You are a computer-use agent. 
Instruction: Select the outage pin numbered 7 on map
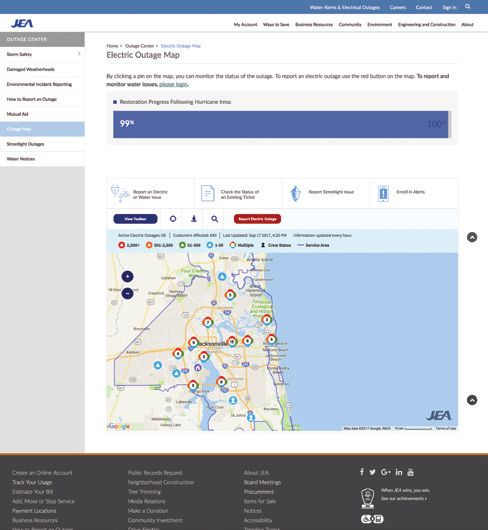click(x=208, y=322)
